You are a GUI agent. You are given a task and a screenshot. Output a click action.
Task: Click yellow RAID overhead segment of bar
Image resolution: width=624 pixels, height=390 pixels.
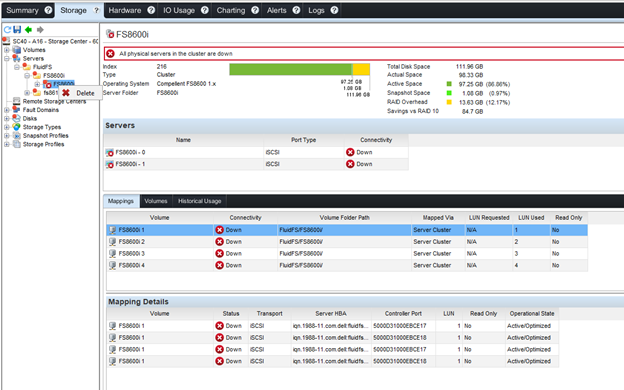pos(361,69)
